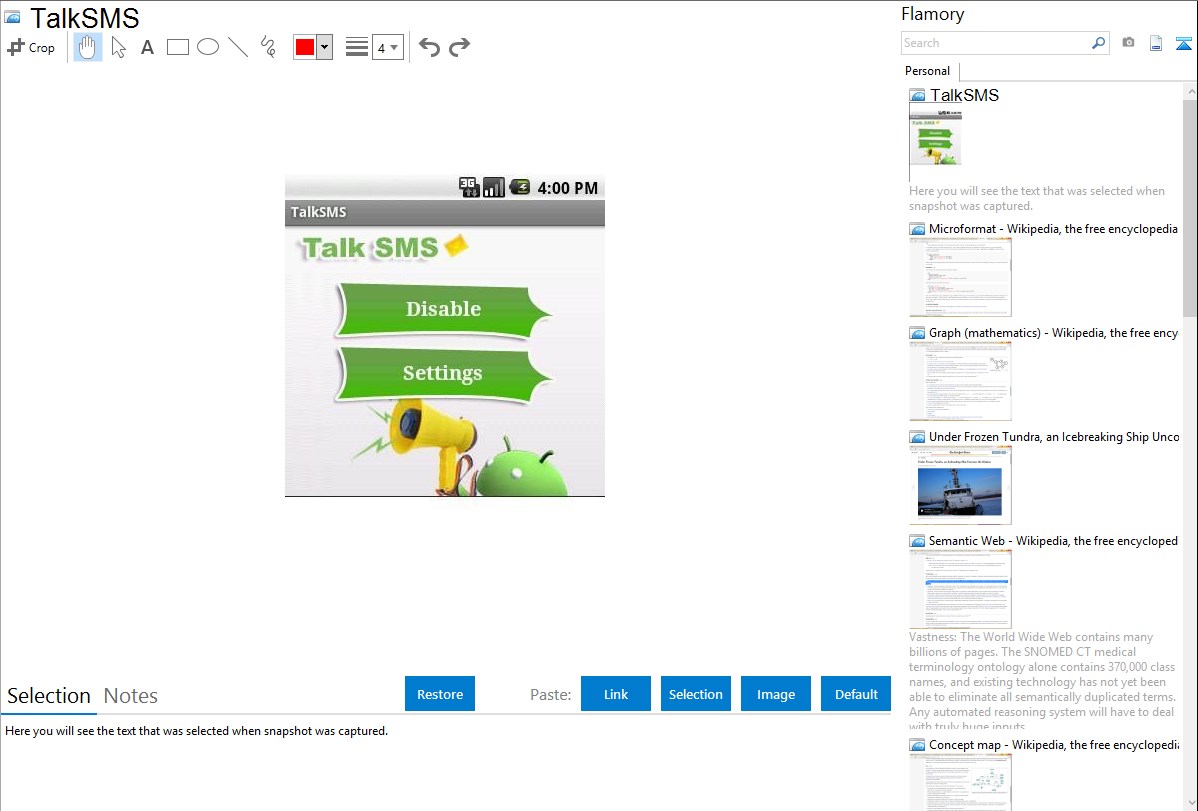Open the color picker dropdown arrow
This screenshot has width=1198, height=811.
pyautogui.click(x=324, y=47)
